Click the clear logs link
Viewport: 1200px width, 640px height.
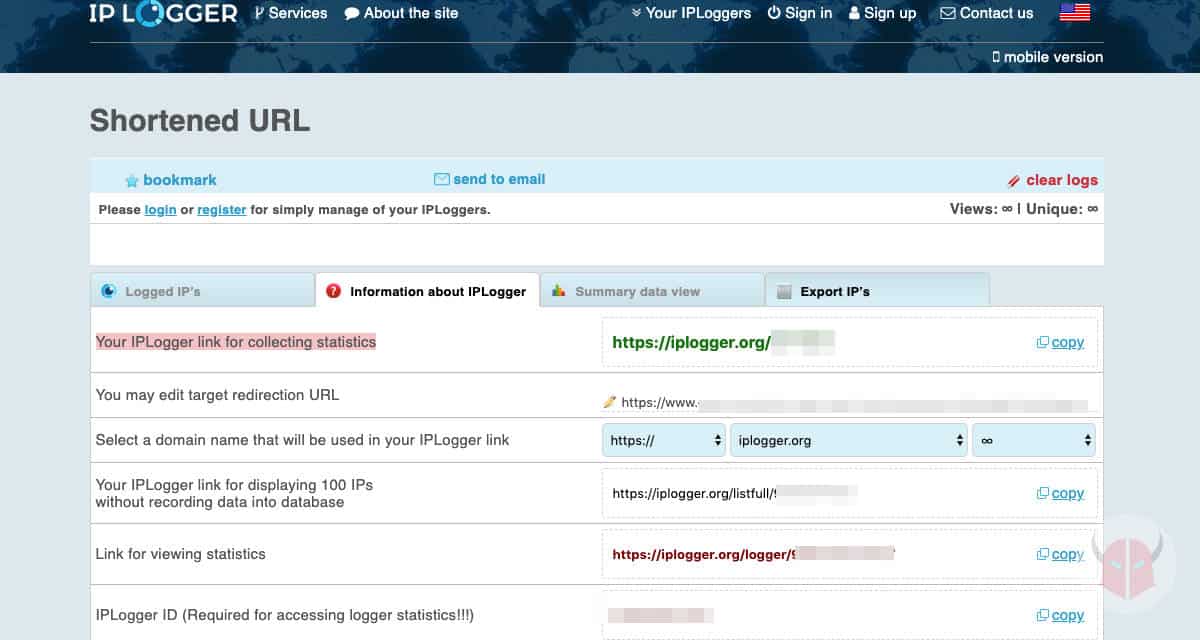click(x=1062, y=180)
